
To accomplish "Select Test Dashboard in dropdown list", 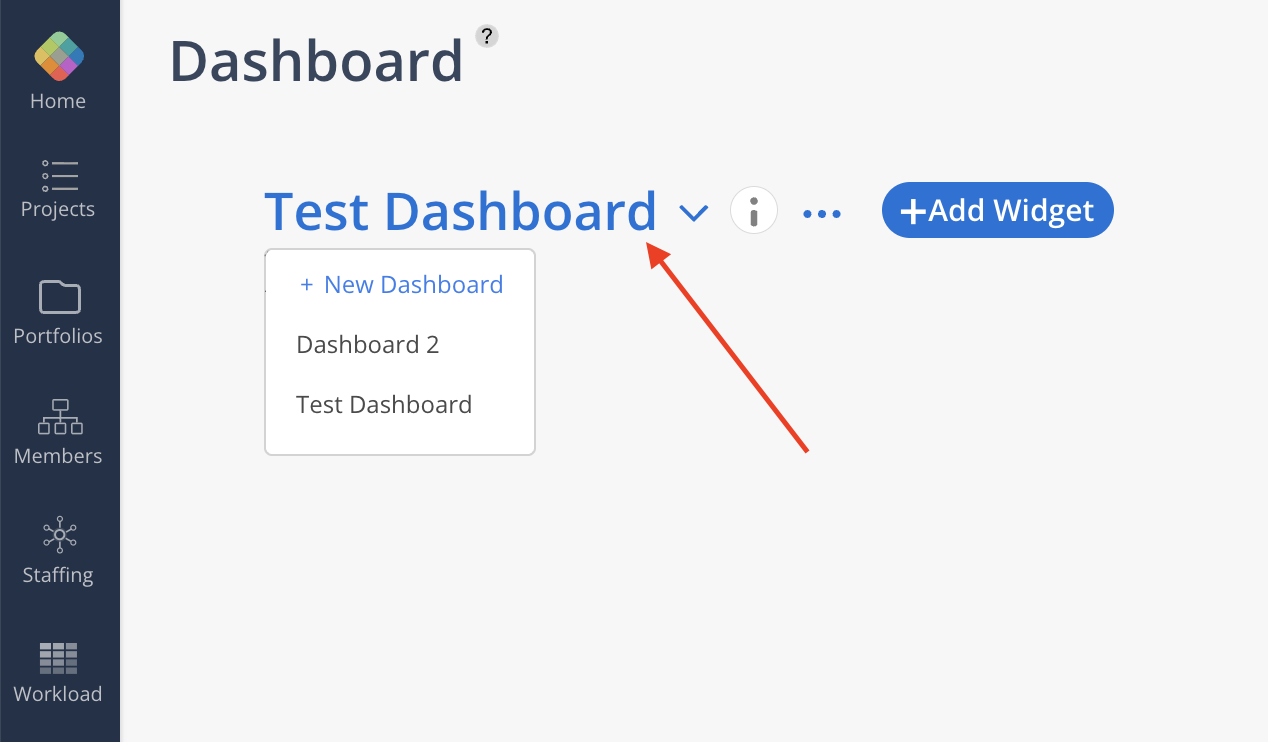I will click(384, 405).
